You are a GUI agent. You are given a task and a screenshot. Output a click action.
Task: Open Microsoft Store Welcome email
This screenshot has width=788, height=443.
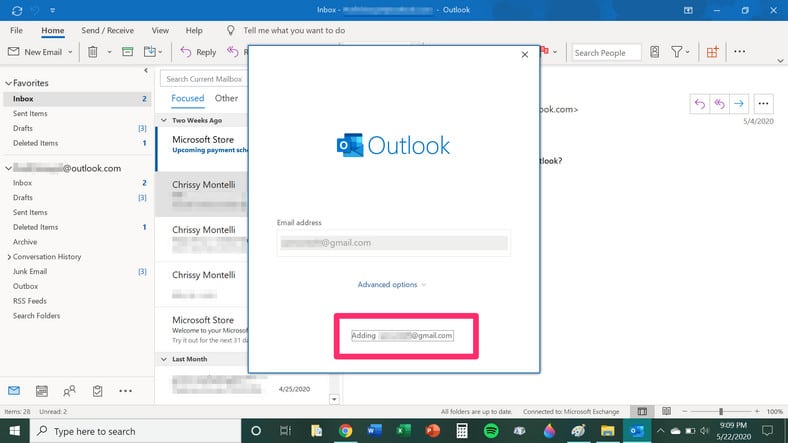[202, 329]
